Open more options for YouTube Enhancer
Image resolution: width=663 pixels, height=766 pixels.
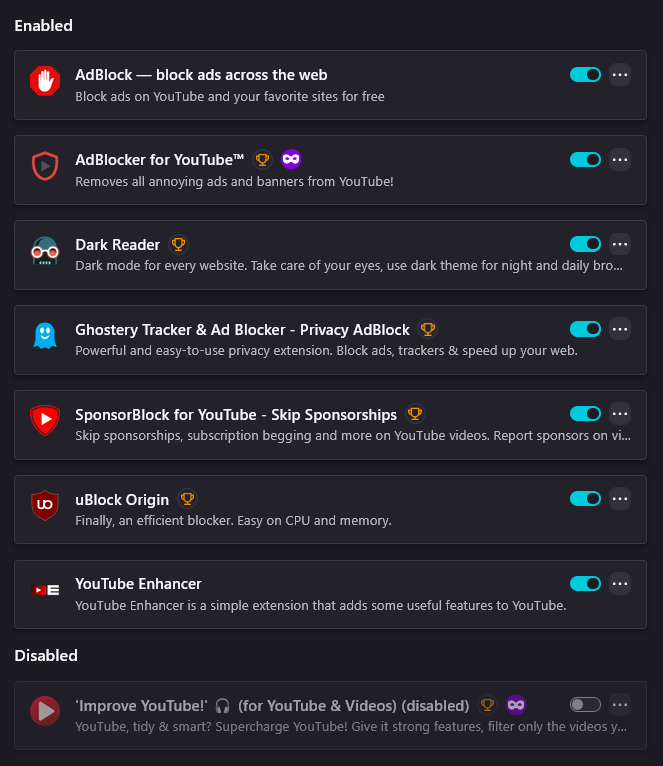point(620,584)
